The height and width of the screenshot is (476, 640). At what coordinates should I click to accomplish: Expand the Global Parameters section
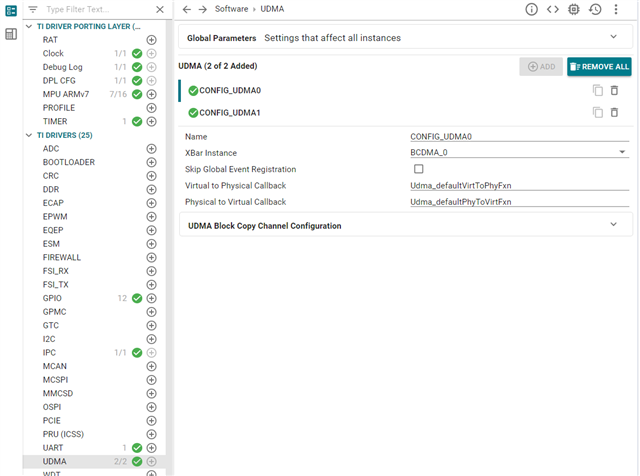[x=613, y=37]
